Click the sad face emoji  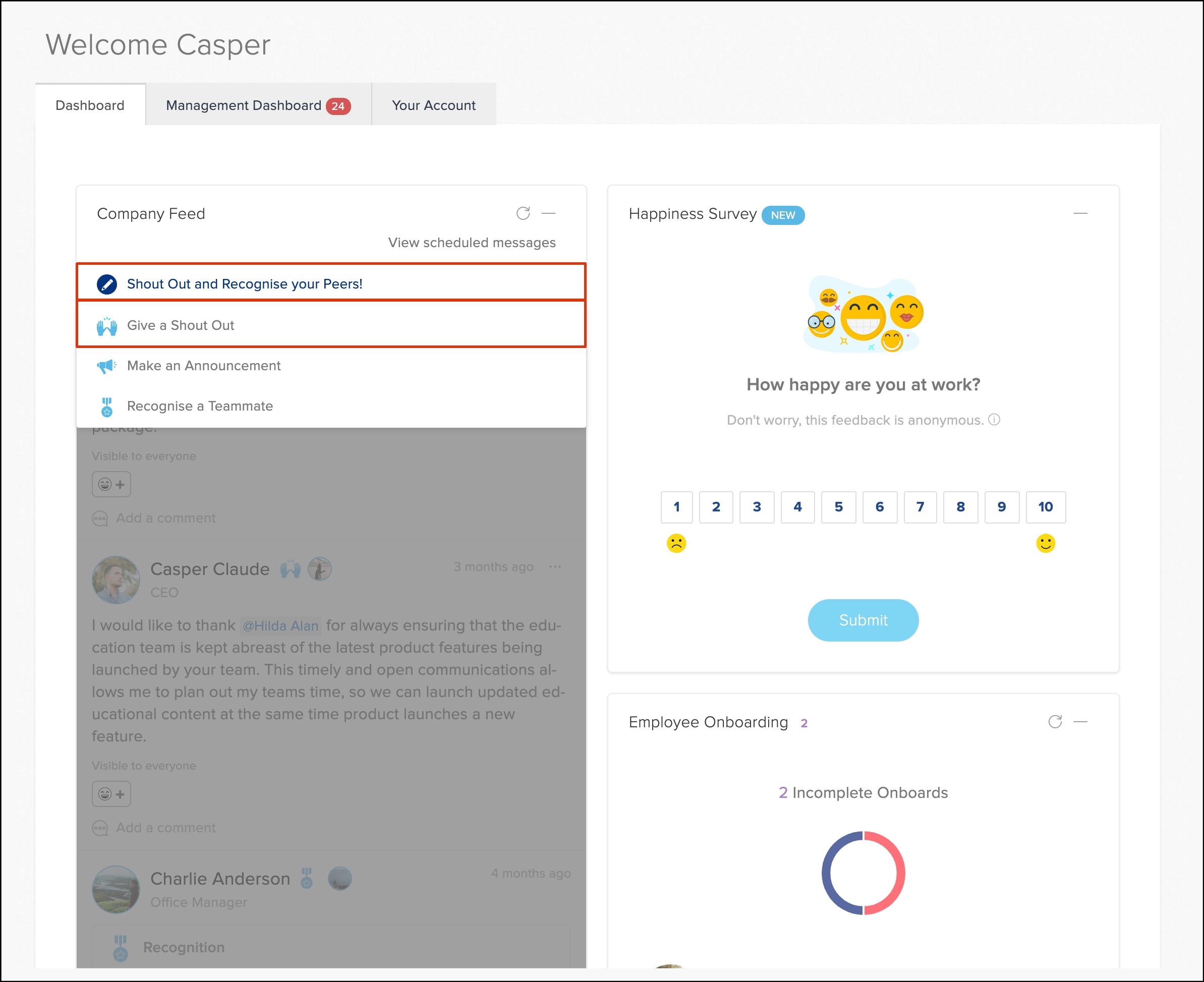[676, 543]
